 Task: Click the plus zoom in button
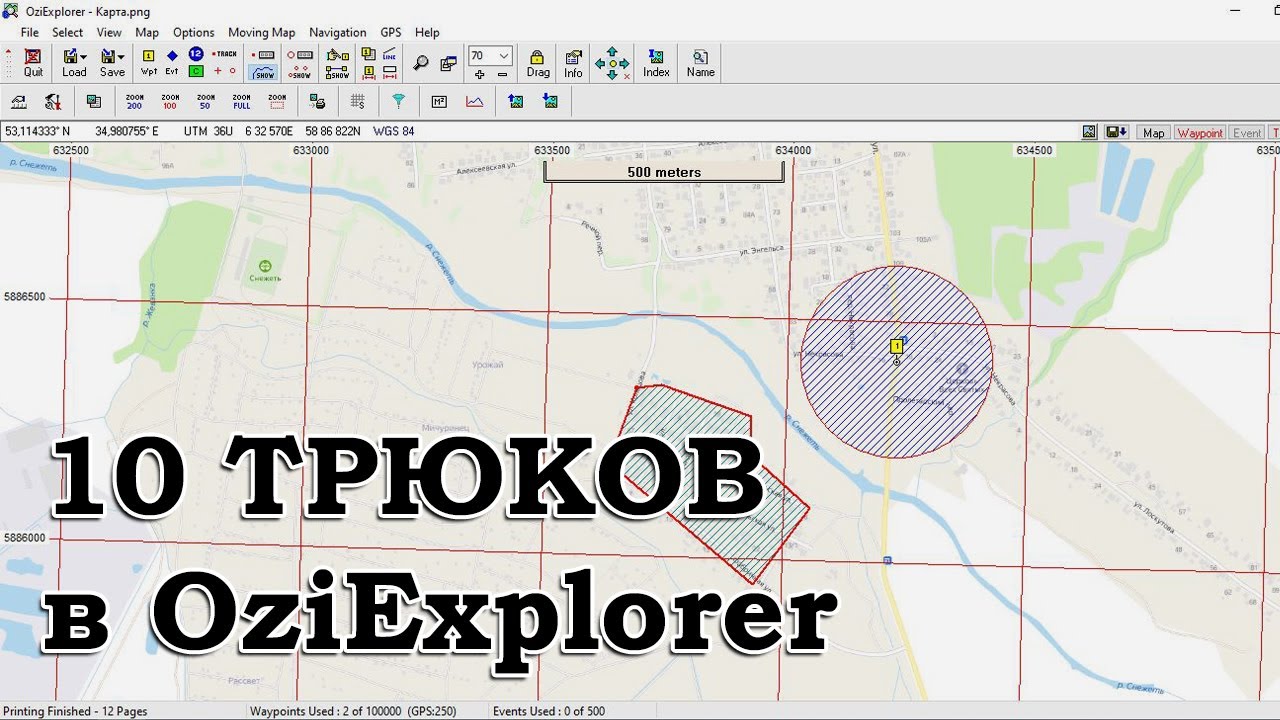tap(479, 74)
